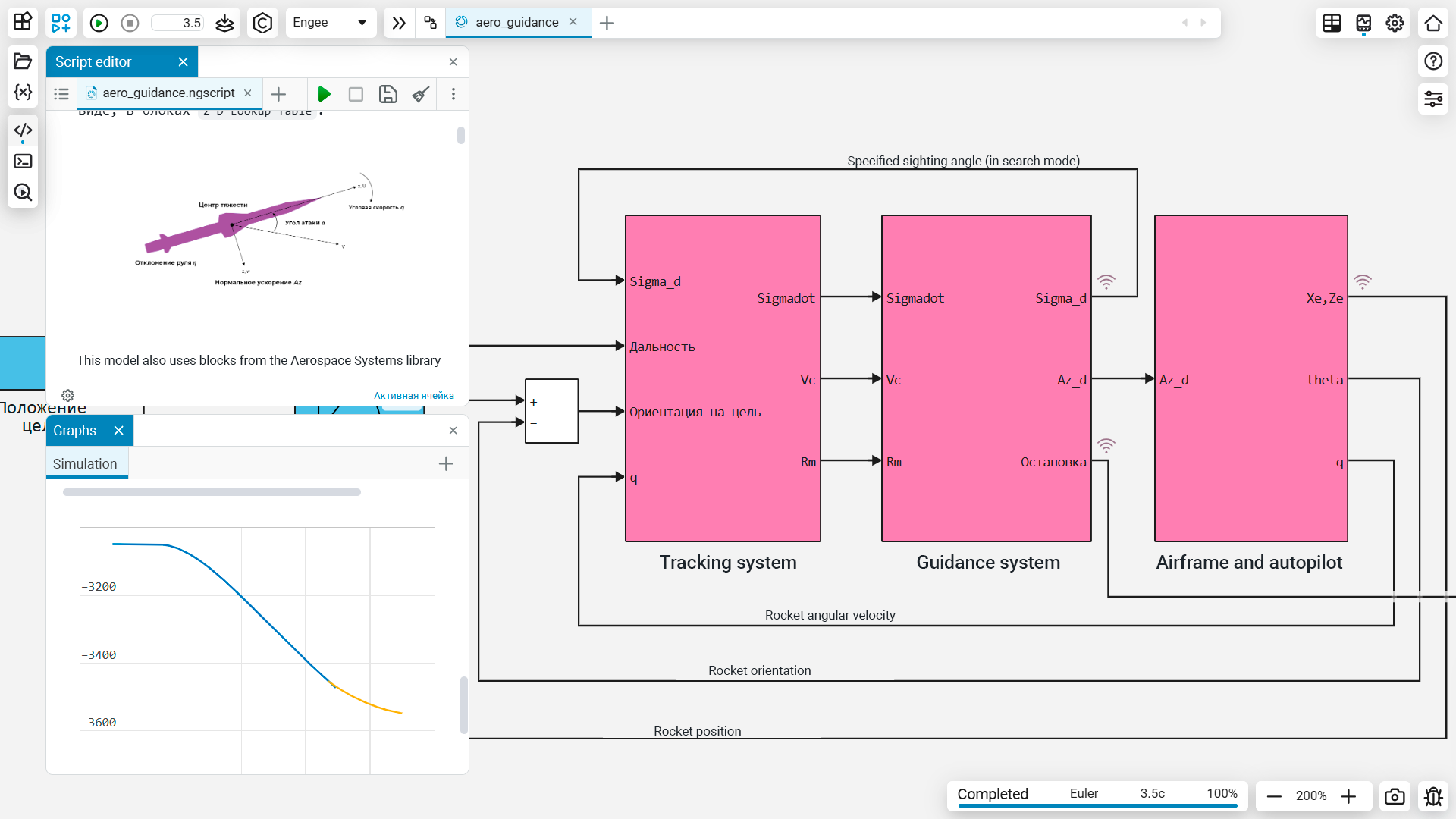The height and width of the screenshot is (819, 1456).
Task: Click the zoom in plus button
Action: click(x=1348, y=796)
